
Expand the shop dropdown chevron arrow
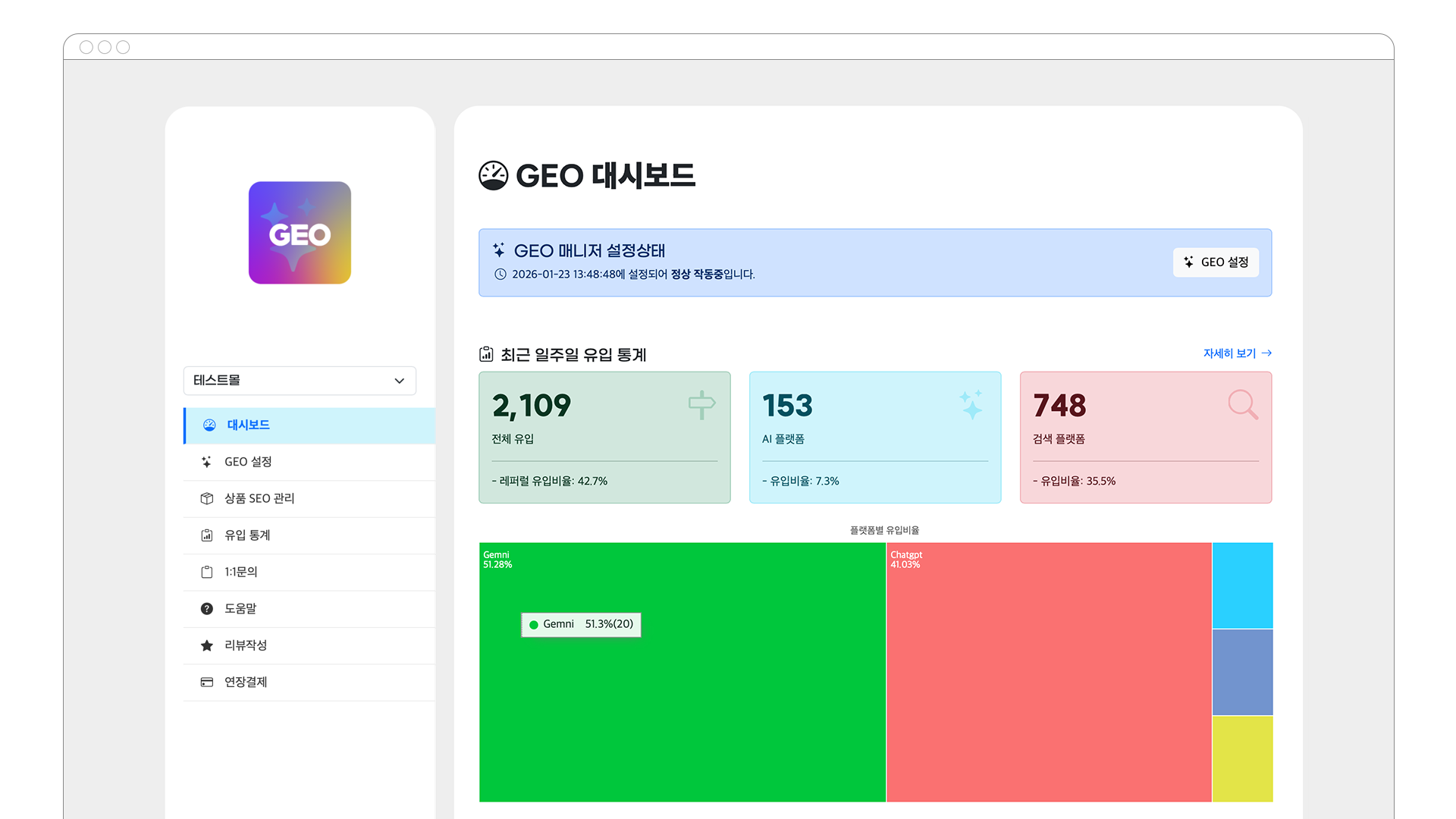pyautogui.click(x=399, y=381)
